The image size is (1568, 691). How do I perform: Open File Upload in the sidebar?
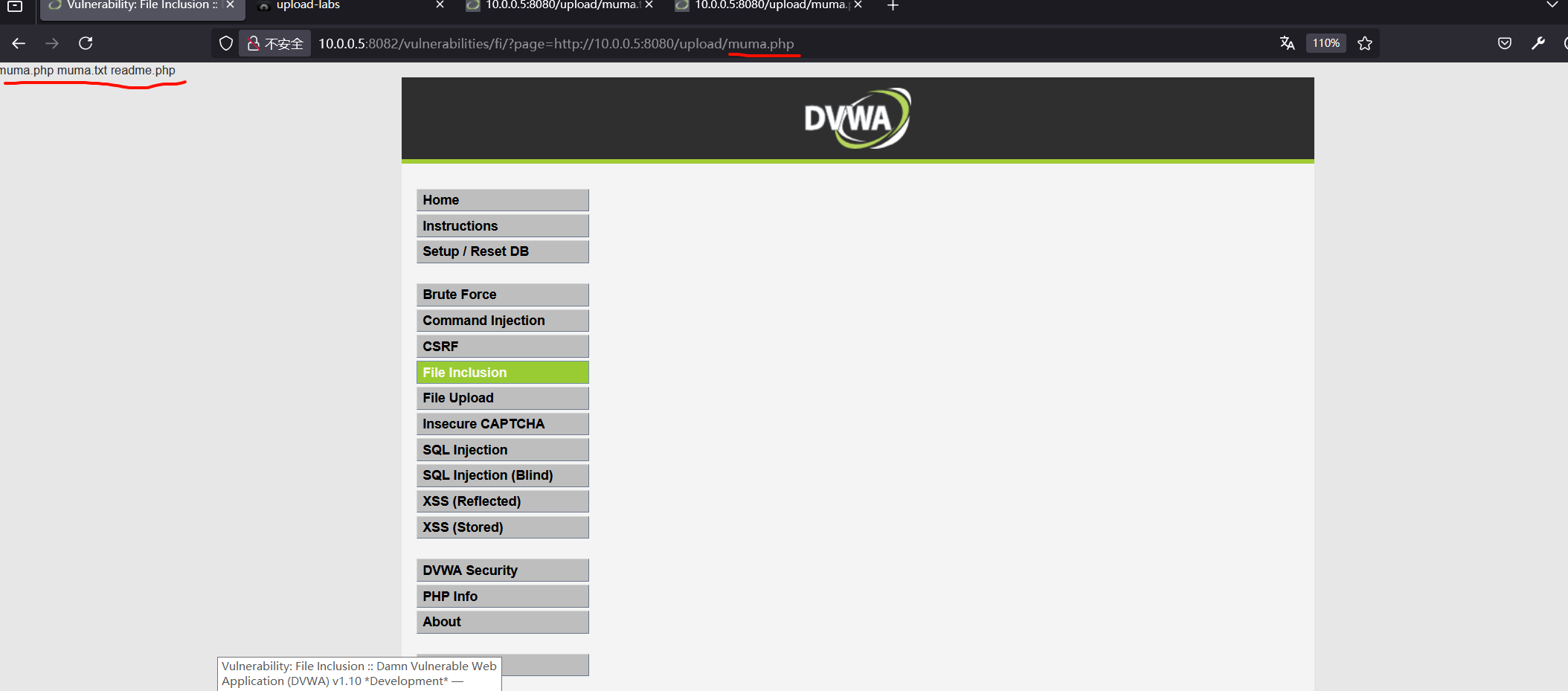(x=503, y=398)
